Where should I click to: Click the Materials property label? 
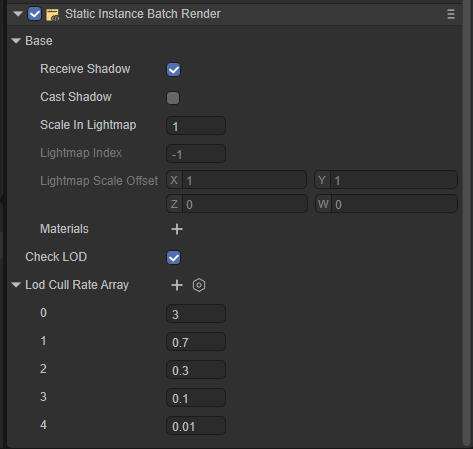[x=64, y=229]
